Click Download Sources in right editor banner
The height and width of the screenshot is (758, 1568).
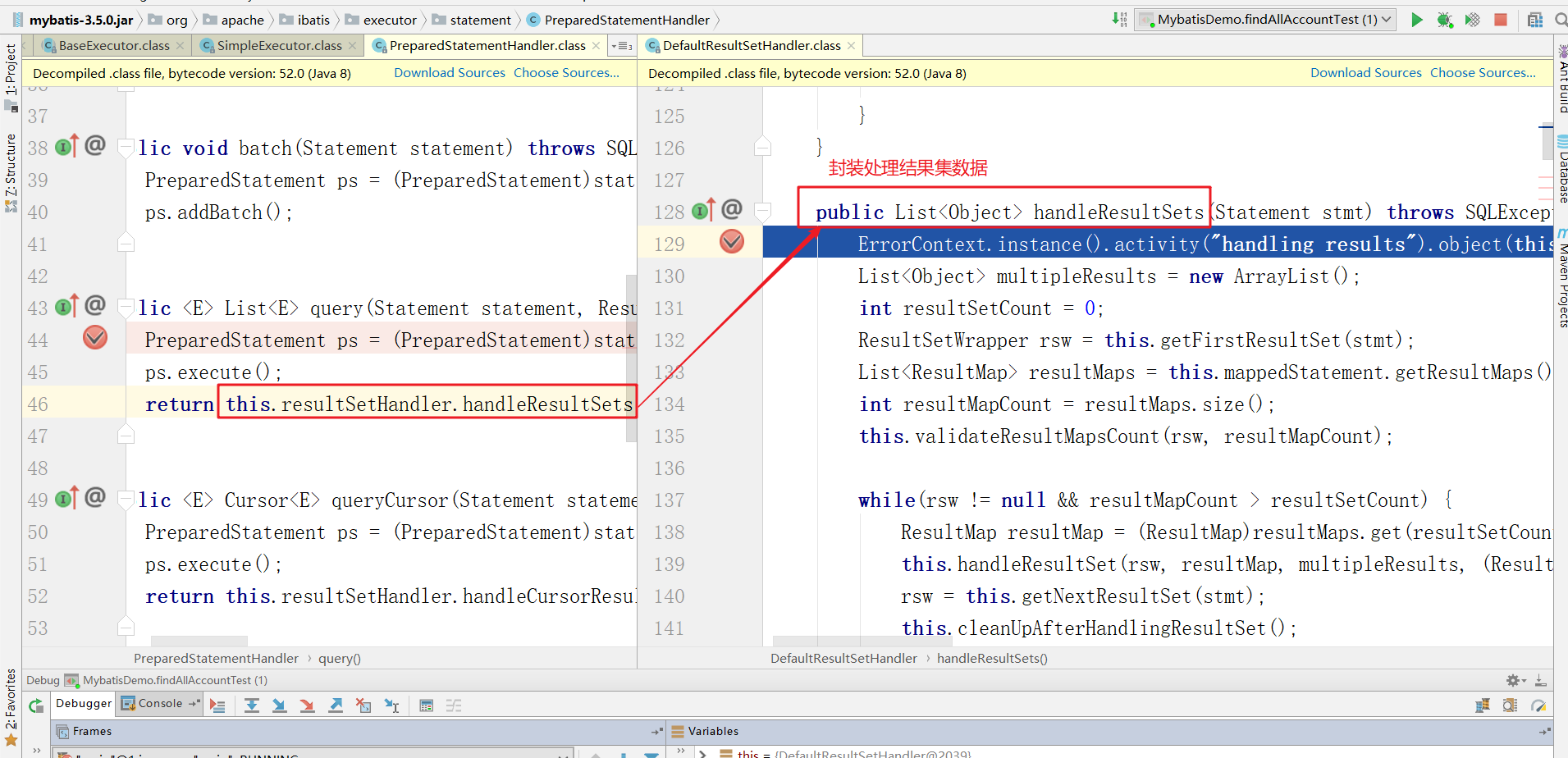1366,73
